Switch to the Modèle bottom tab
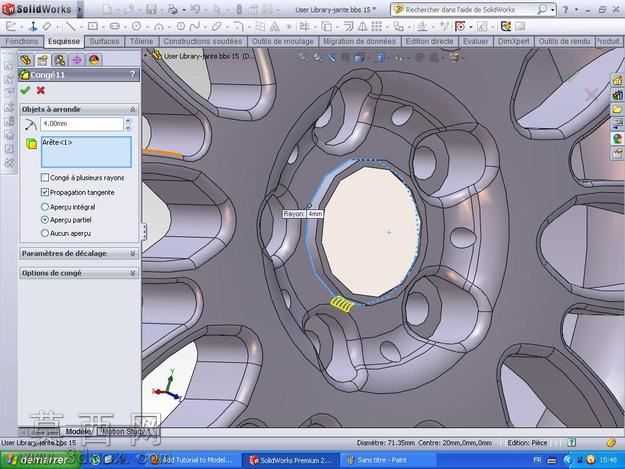Image resolution: width=625 pixels, height=469 pixels. (x=77, y=431)
